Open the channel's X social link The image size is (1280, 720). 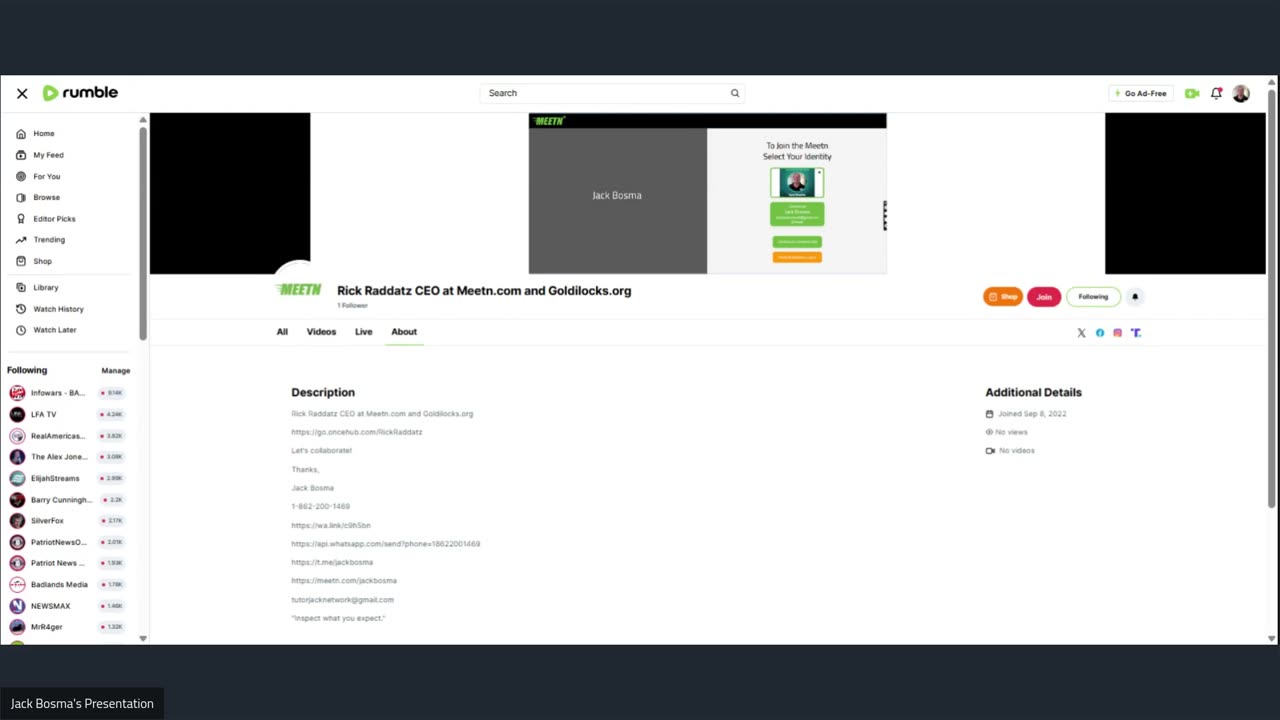click(1081, 333)
